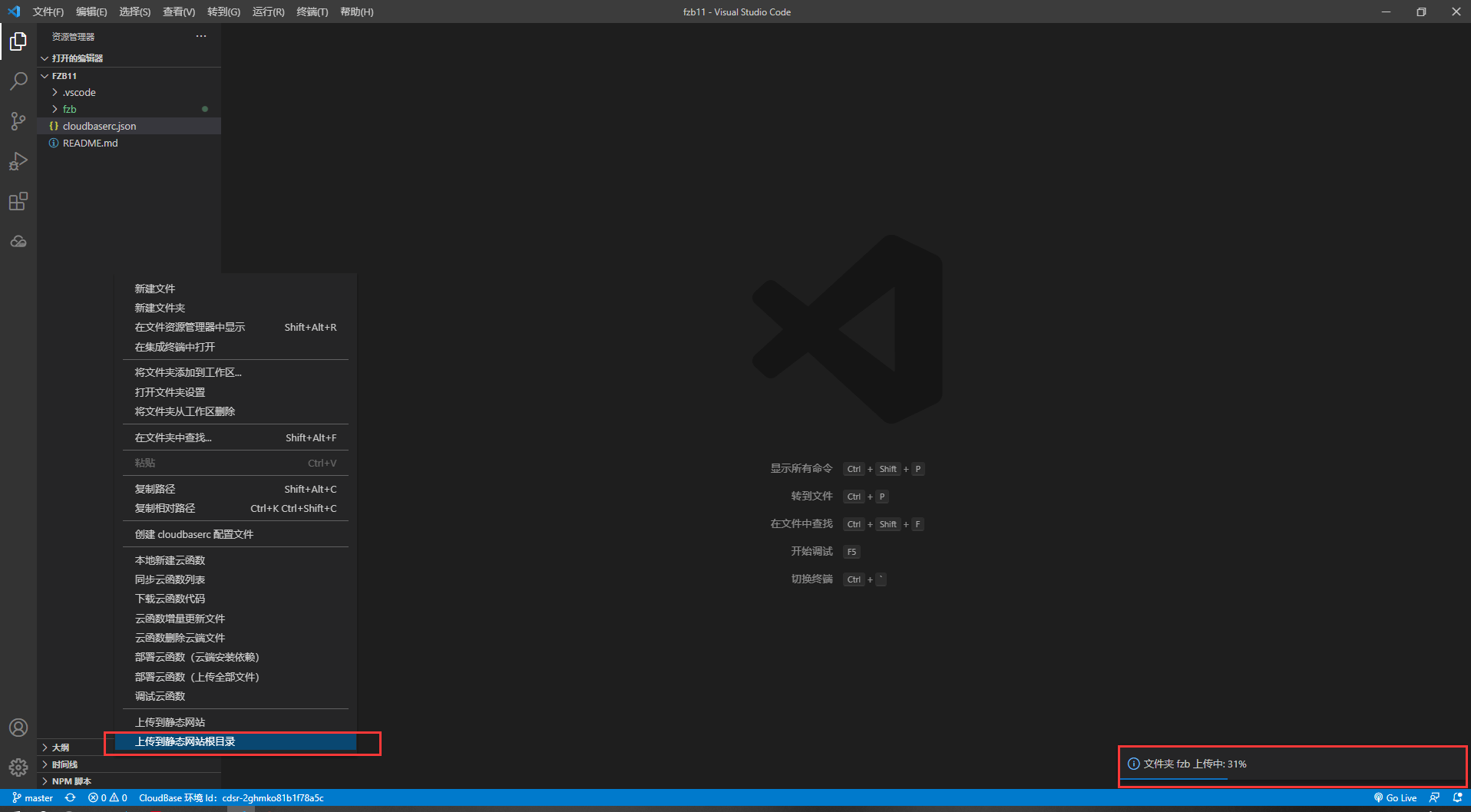Viewport: 1471px width, 812px height.
Task: Open the README.md file
Action: pyautogui.click(x=129, y=143)
